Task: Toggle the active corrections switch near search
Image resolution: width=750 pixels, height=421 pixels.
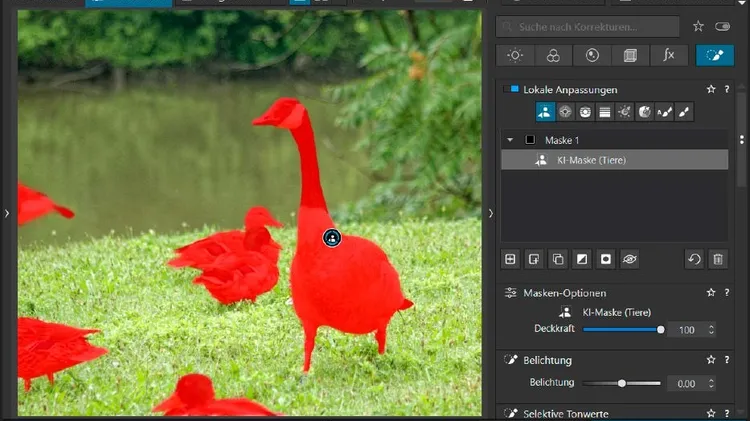Action: 723,27
